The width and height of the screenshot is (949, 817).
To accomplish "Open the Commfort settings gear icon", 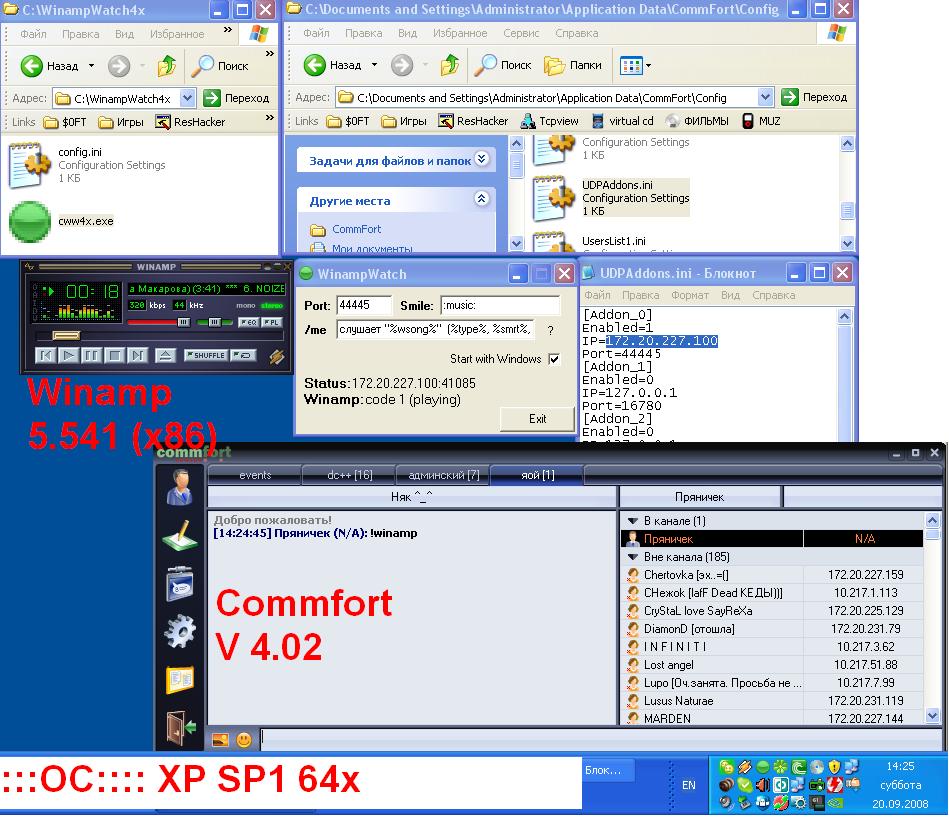I will pos(180,631).
